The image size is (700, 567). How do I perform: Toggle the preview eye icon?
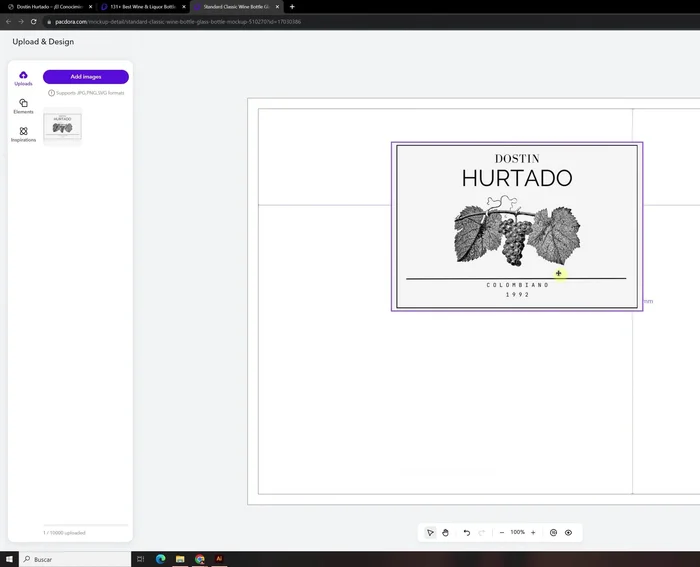click(568, 533)
